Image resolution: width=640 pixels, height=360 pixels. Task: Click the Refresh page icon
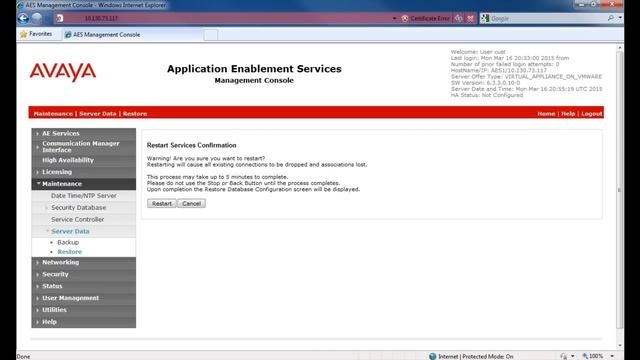[x=459, y=18]
